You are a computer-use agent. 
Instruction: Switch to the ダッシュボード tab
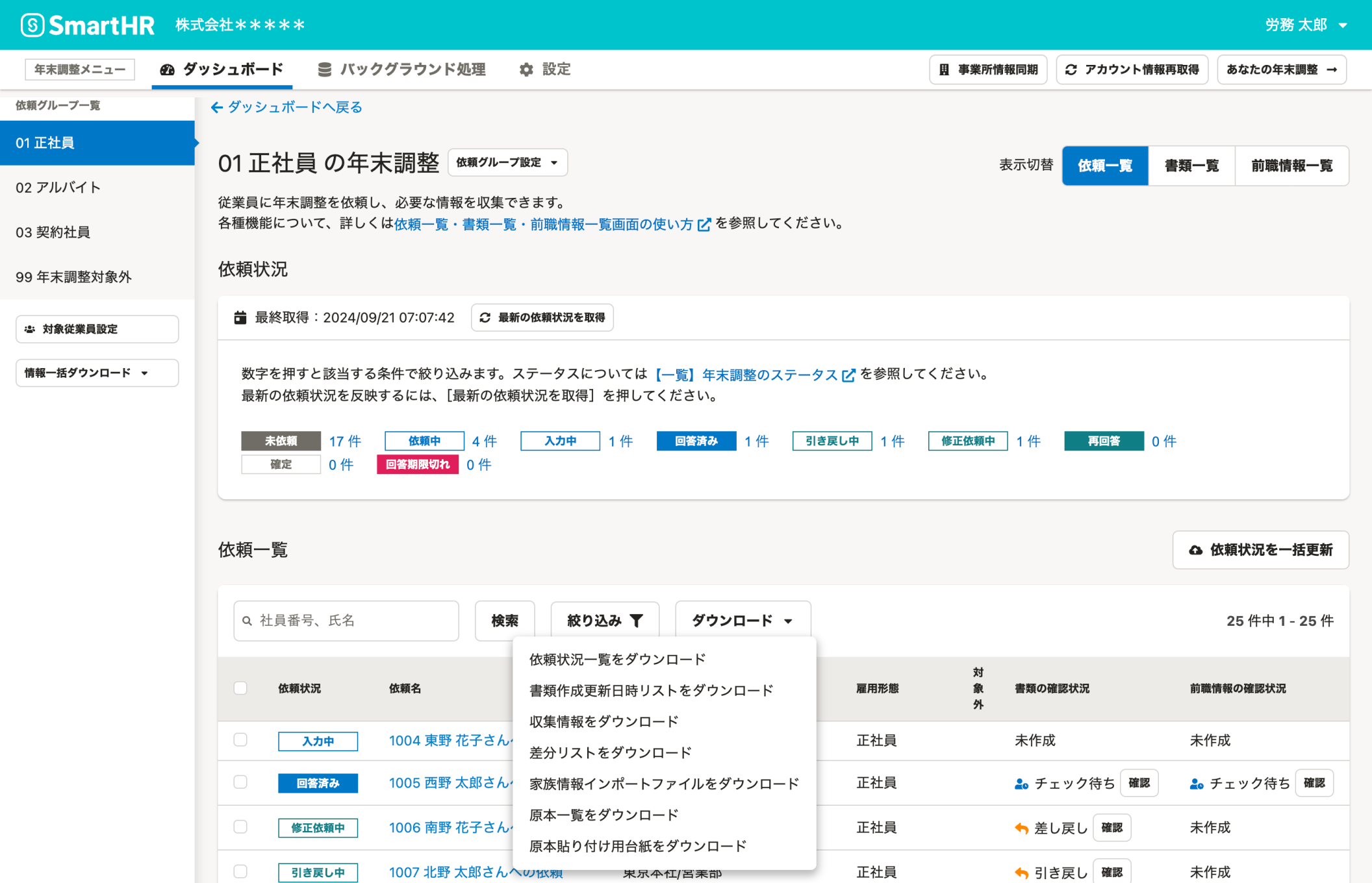[222, 69]
